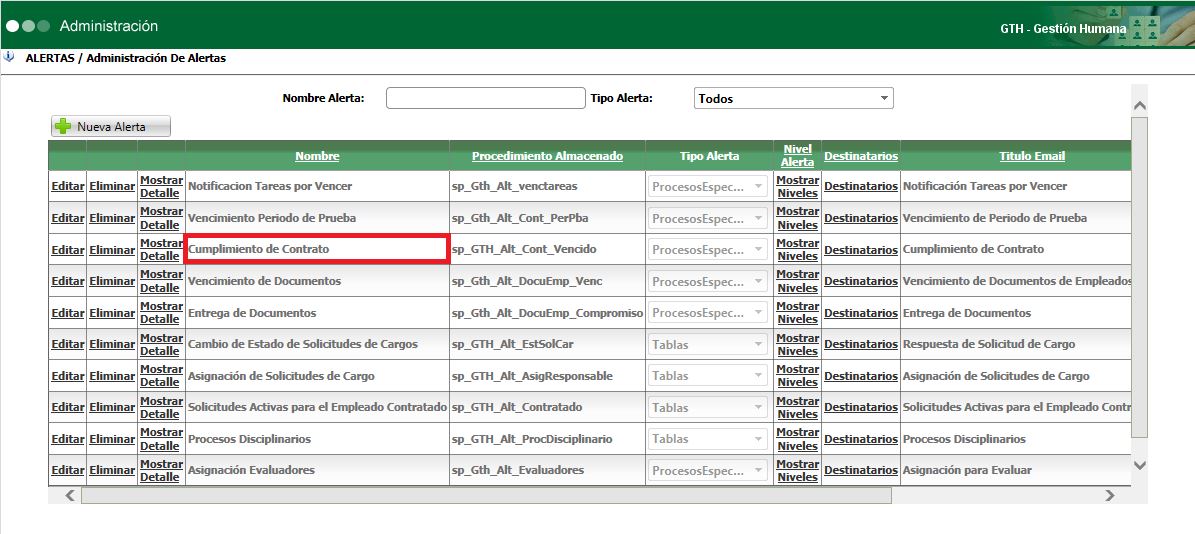The width and height of the screenshot is (1195, 534).
Task: Show levels for Entrega de Documentos
Action: [x=797, y=313]
